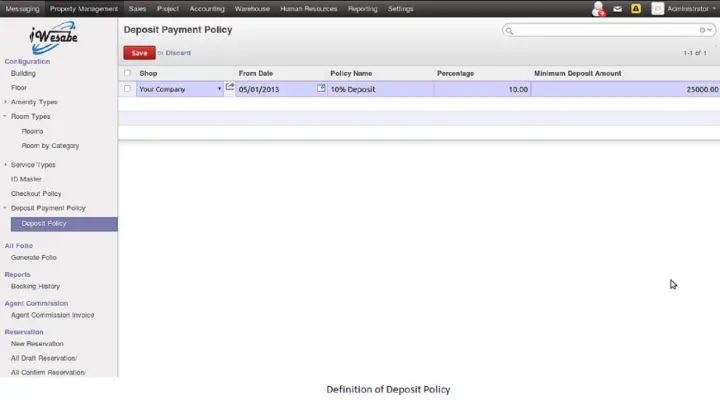The width and height of the screenshot is (720, 400).
Task: Edit the Percentage field showing 10.00
Action: pos(482,89)
